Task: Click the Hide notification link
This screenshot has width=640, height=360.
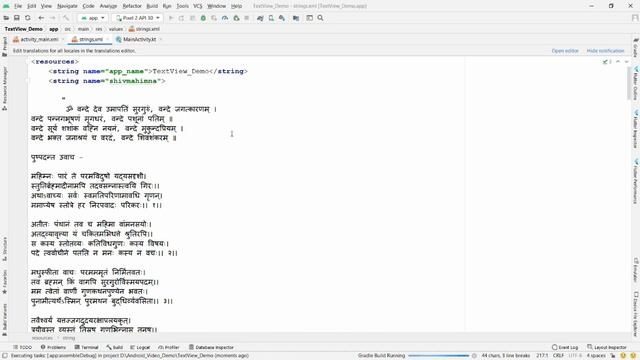Action: (x=605, y=51)
